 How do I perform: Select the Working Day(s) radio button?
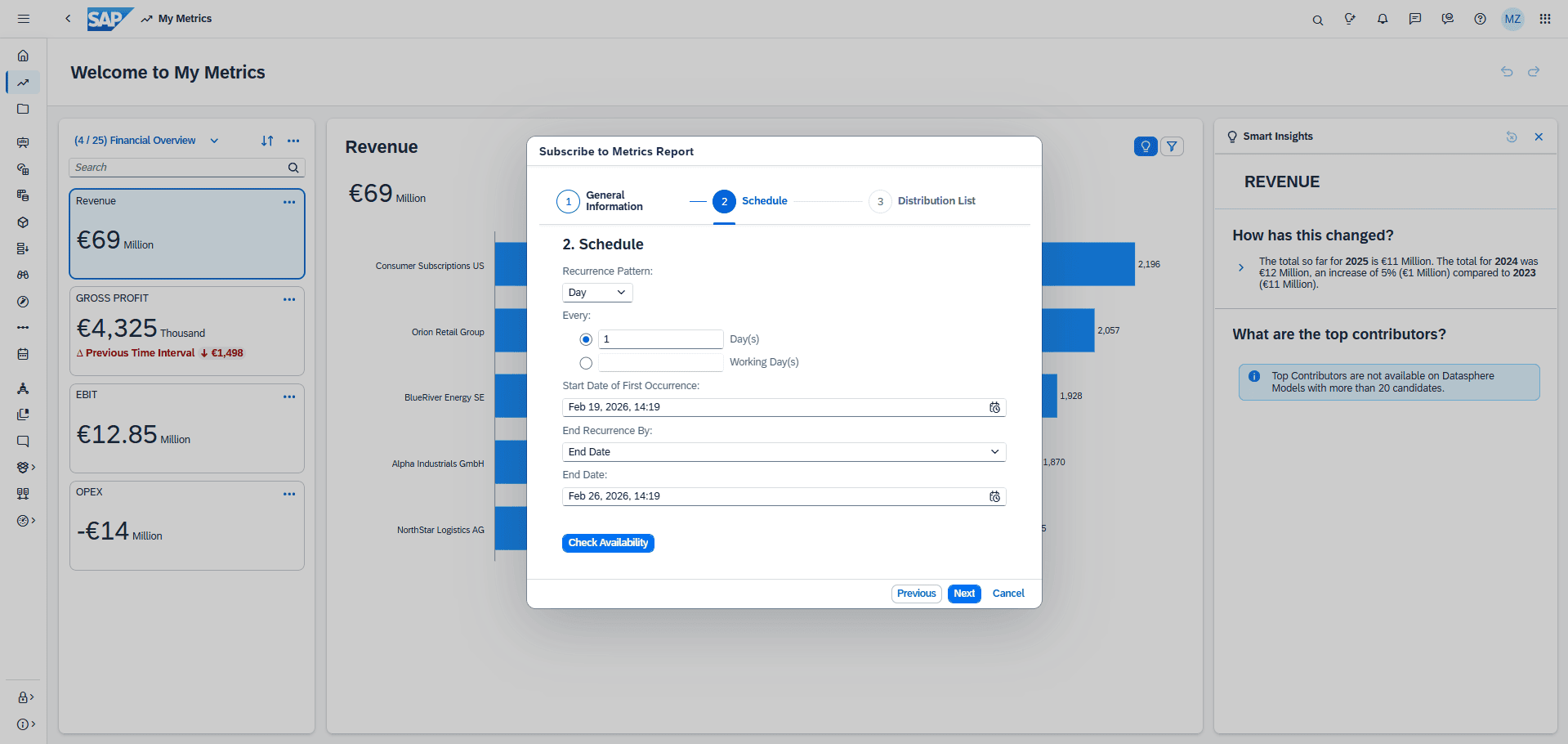coord(586,363)
